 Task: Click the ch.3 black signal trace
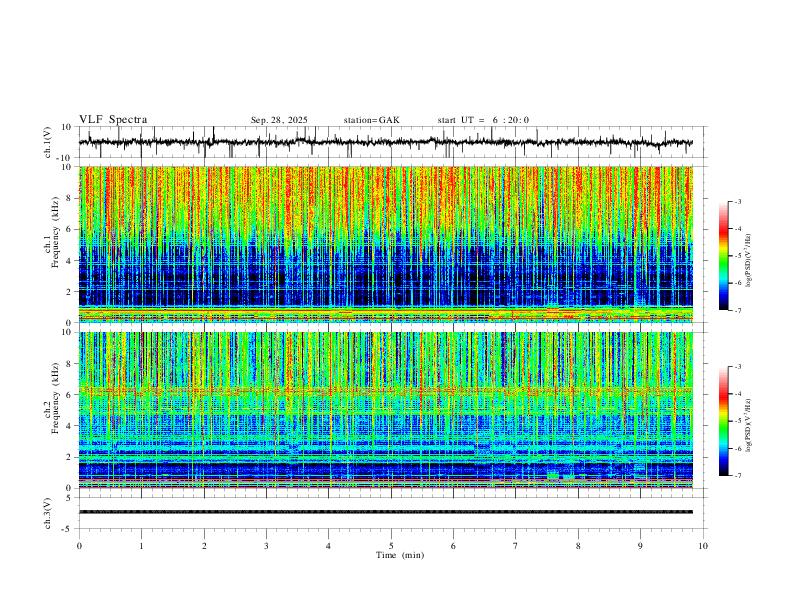[x=386, y=512]
